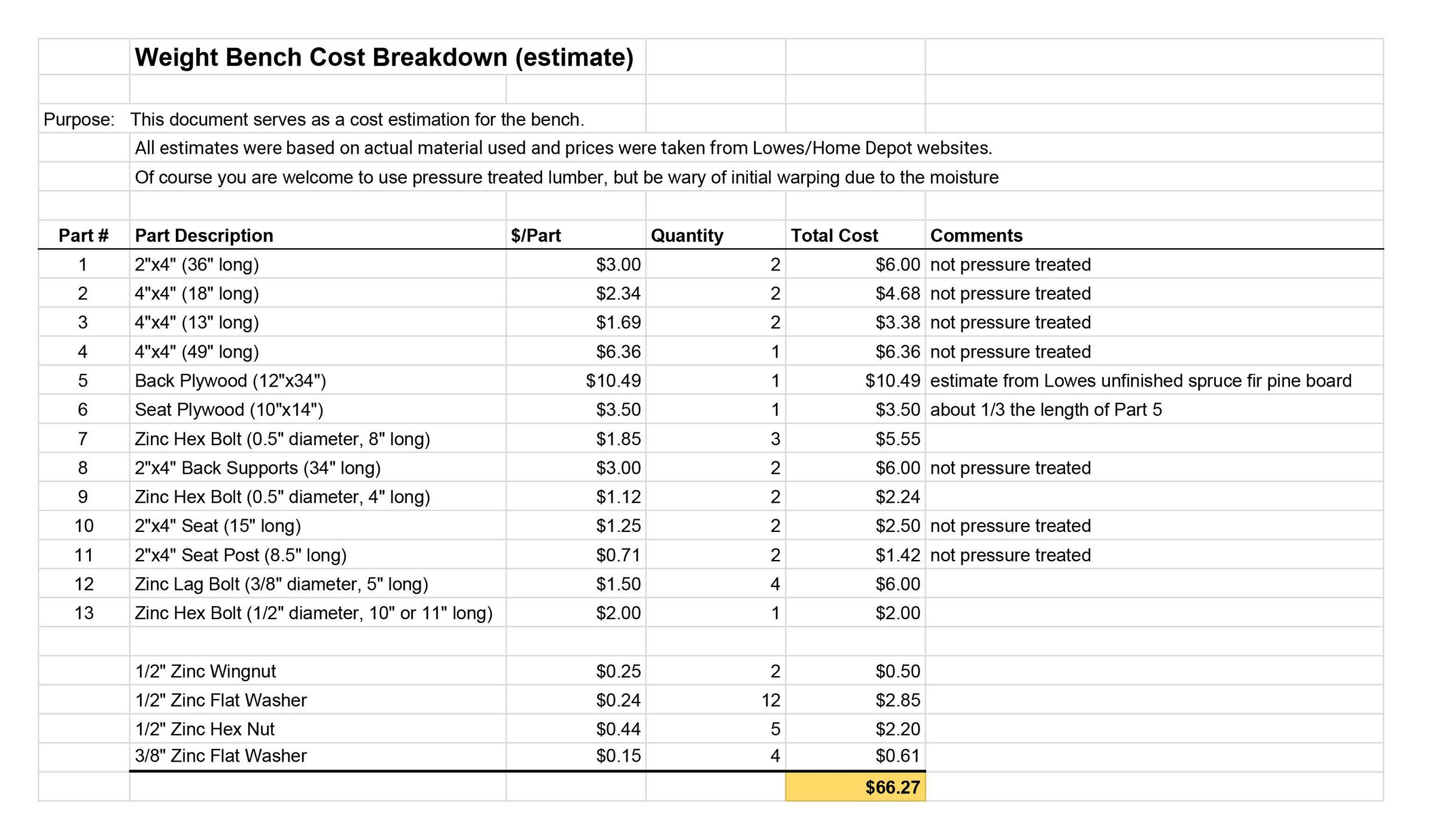1436x840 pixels.
Task: Click the "about 1/3 the length" comment
Action: tap(1046, 410)
